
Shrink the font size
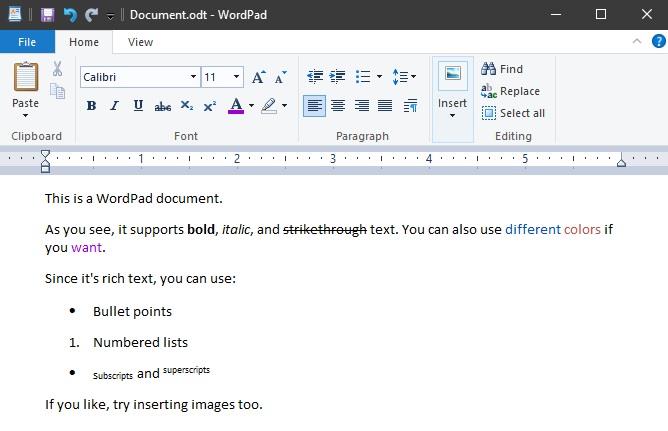280,77
